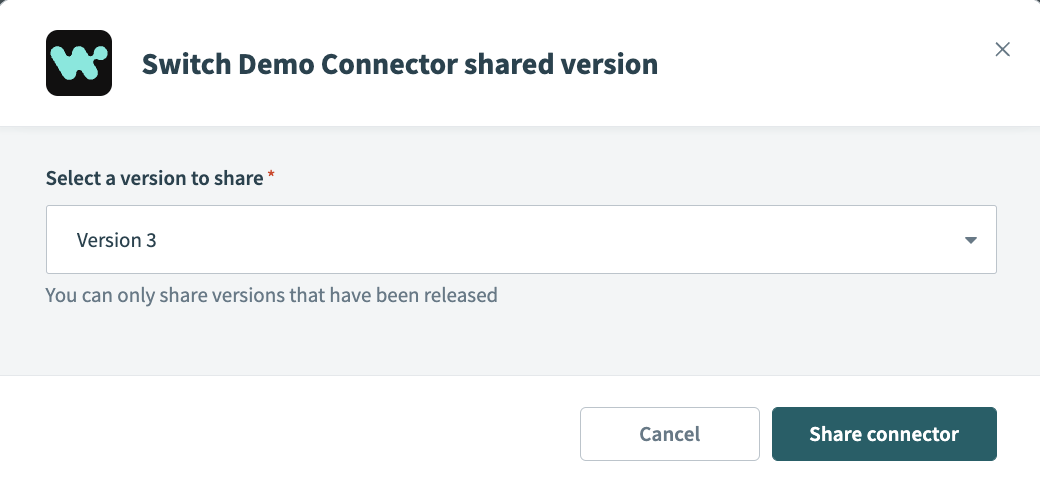Click the released versions helper text
Viewport: 1040px width, 480px height.
click(272, 295)
